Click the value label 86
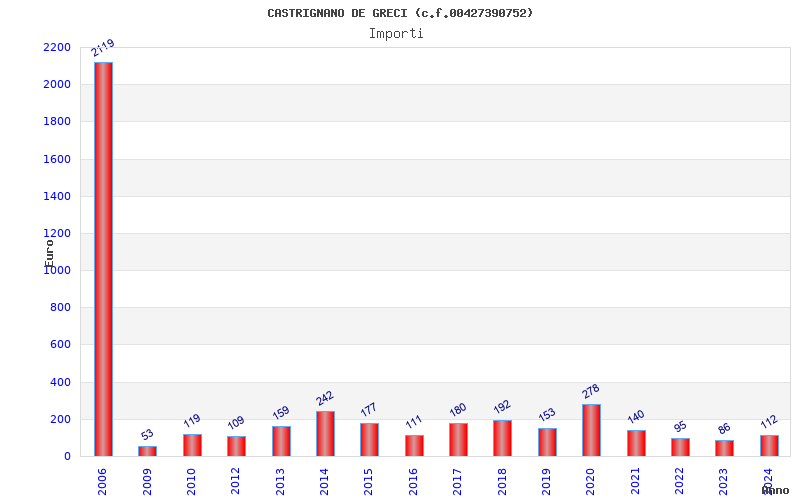The height and width of the screenshot is (500, 800). 724,429
